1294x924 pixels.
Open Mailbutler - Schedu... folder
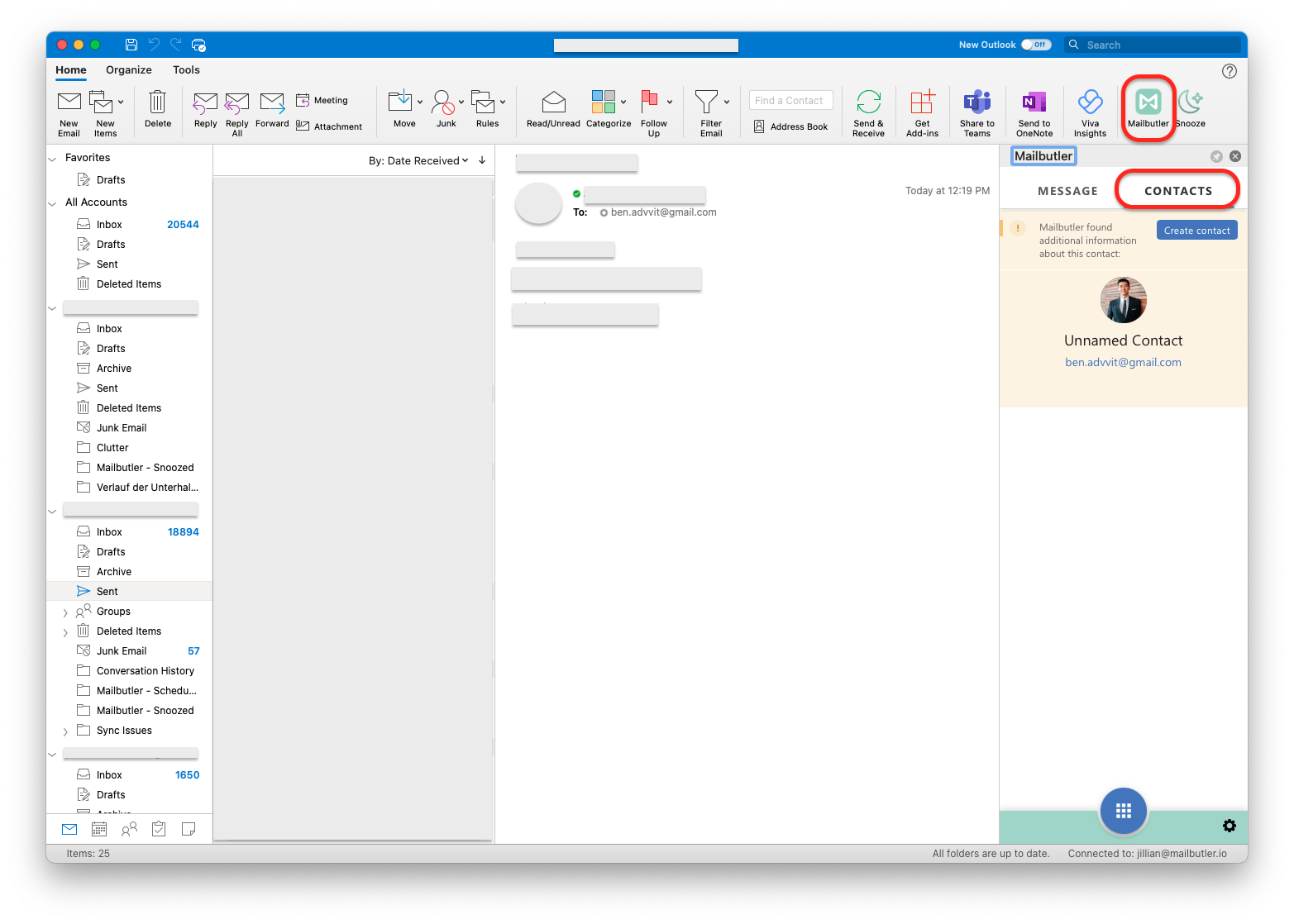[130, 691]
